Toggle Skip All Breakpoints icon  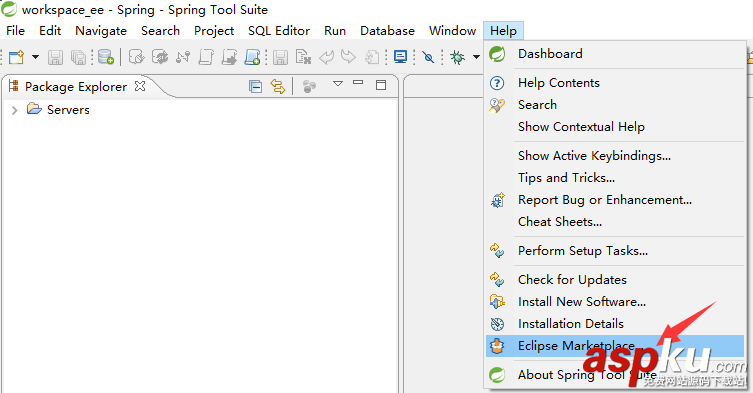pos(428,57)
